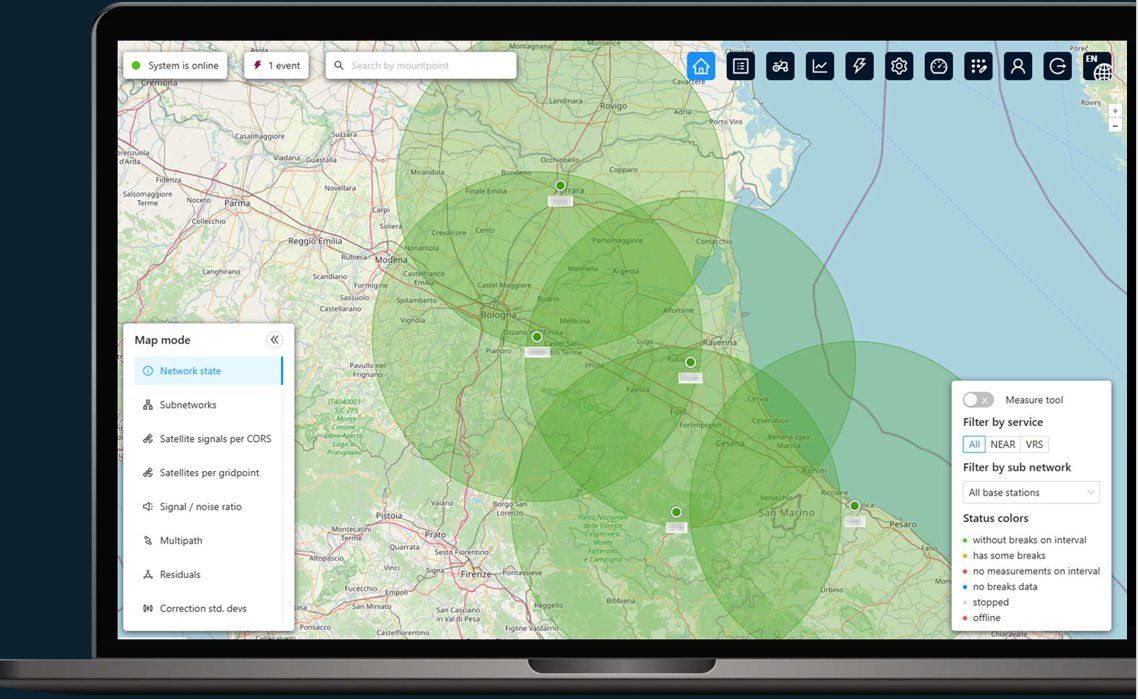Toggle the Measure tool switch
The height and width of the screenshot is (699, 1138).
coord(978,400)
